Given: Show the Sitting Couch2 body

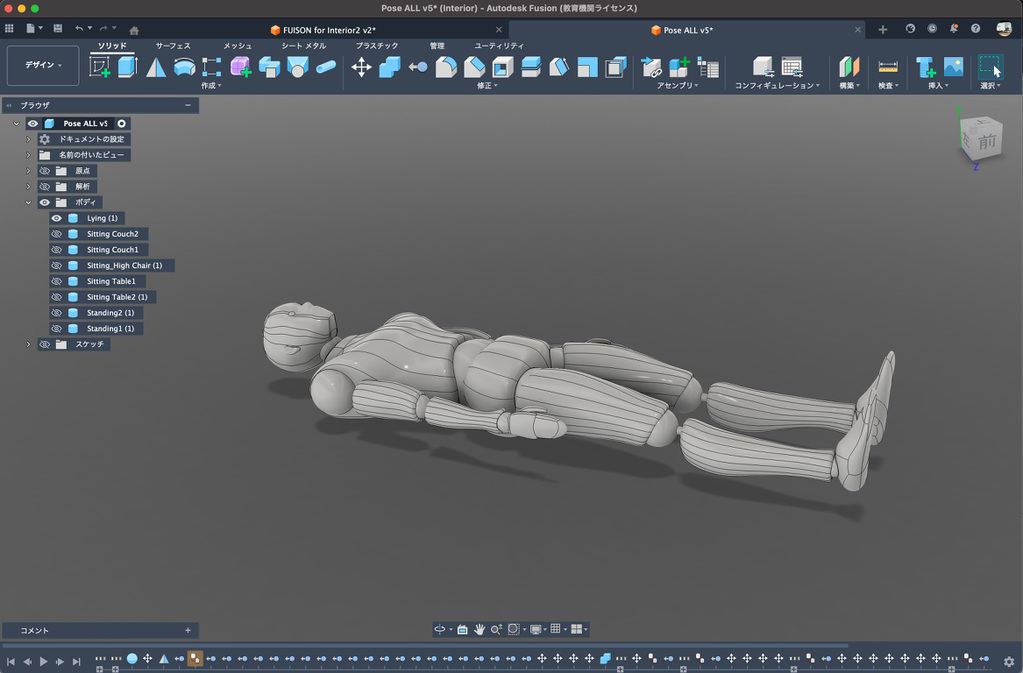Looking at the screenshot, I should pyautogui.click(x=57, y=234).
